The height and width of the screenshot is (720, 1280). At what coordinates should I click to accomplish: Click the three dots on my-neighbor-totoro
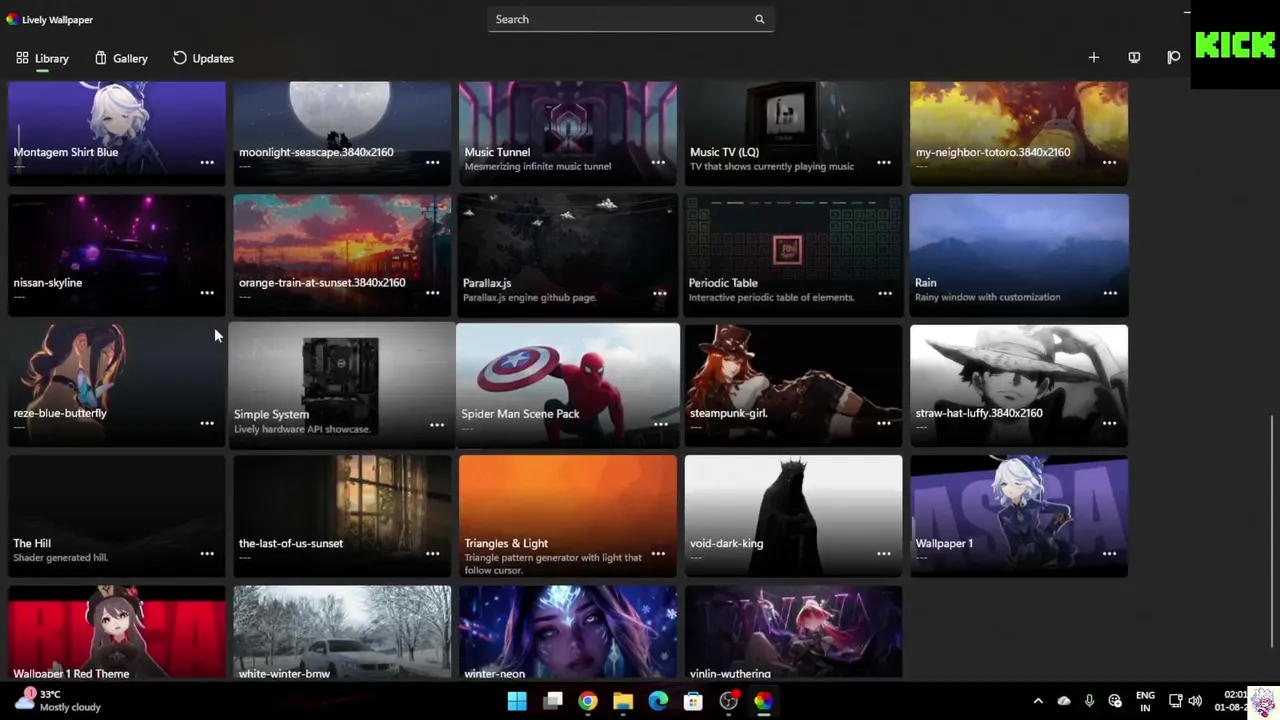[1110, 162]
